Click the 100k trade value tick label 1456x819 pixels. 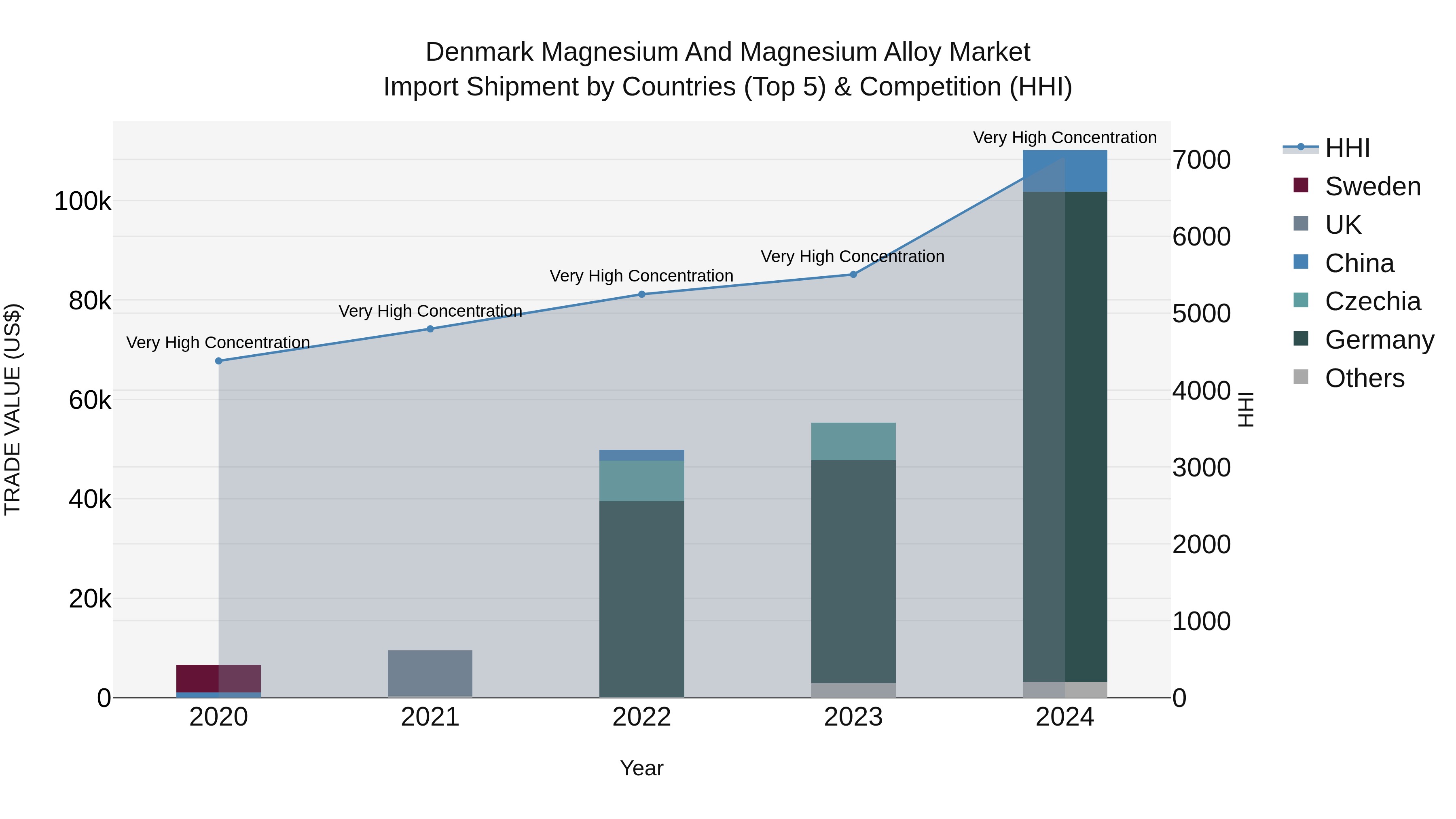(x=83, y=201)
